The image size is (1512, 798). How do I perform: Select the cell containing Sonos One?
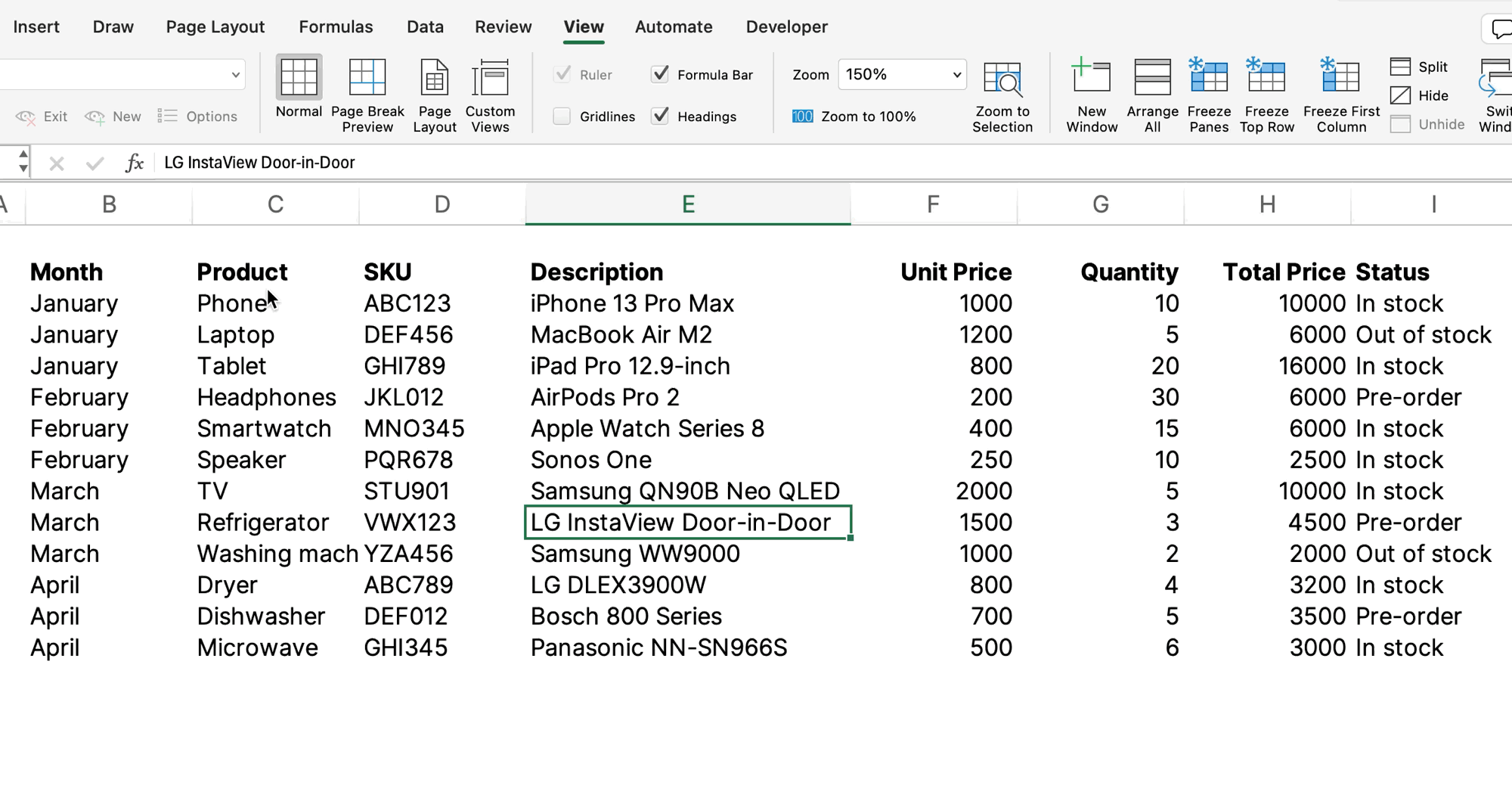coord(686,460)
